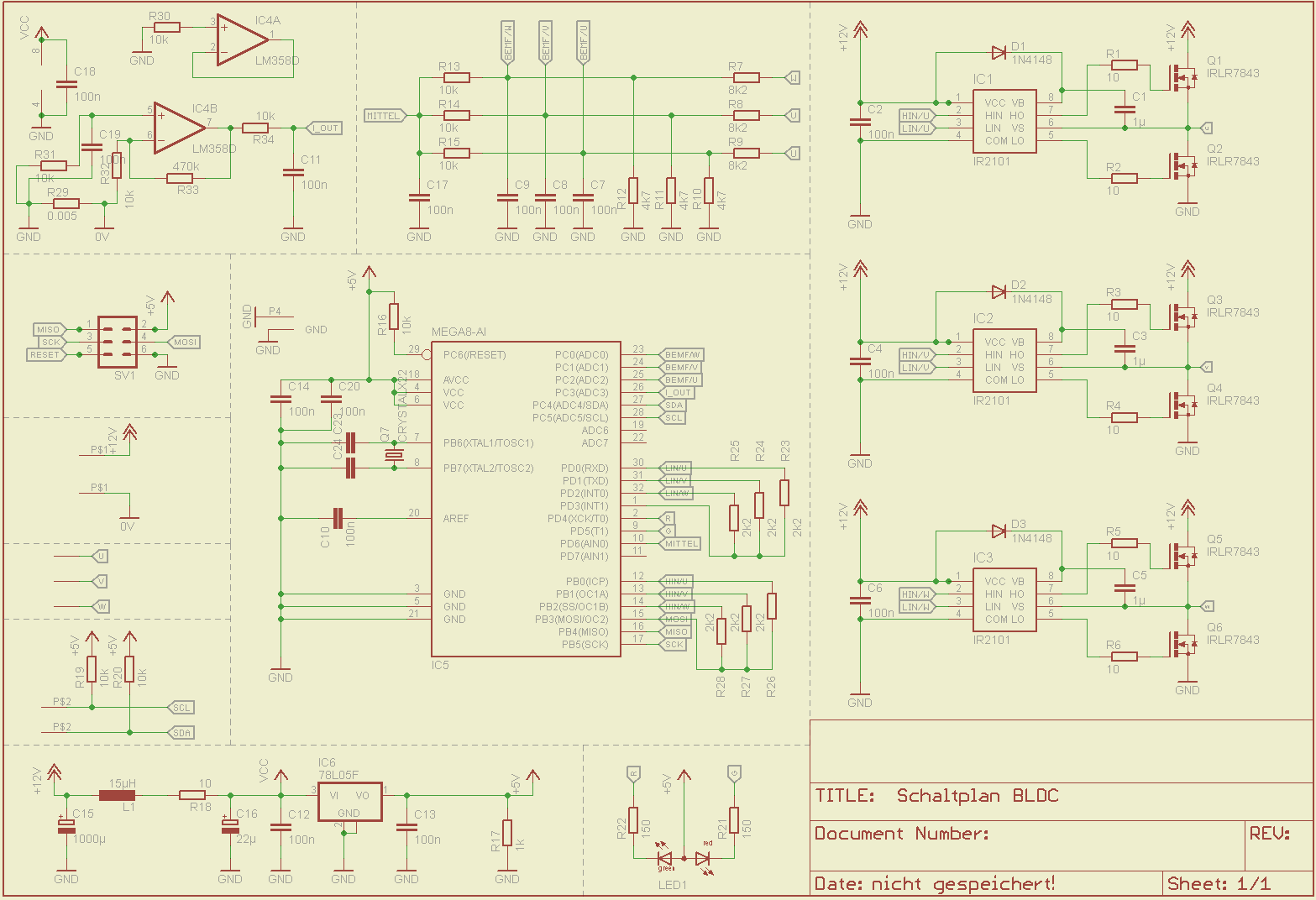Click the 'REV:' field in title block
Image resolution: width=1316 pixels, height=900 pixels.
point(1270,834)
